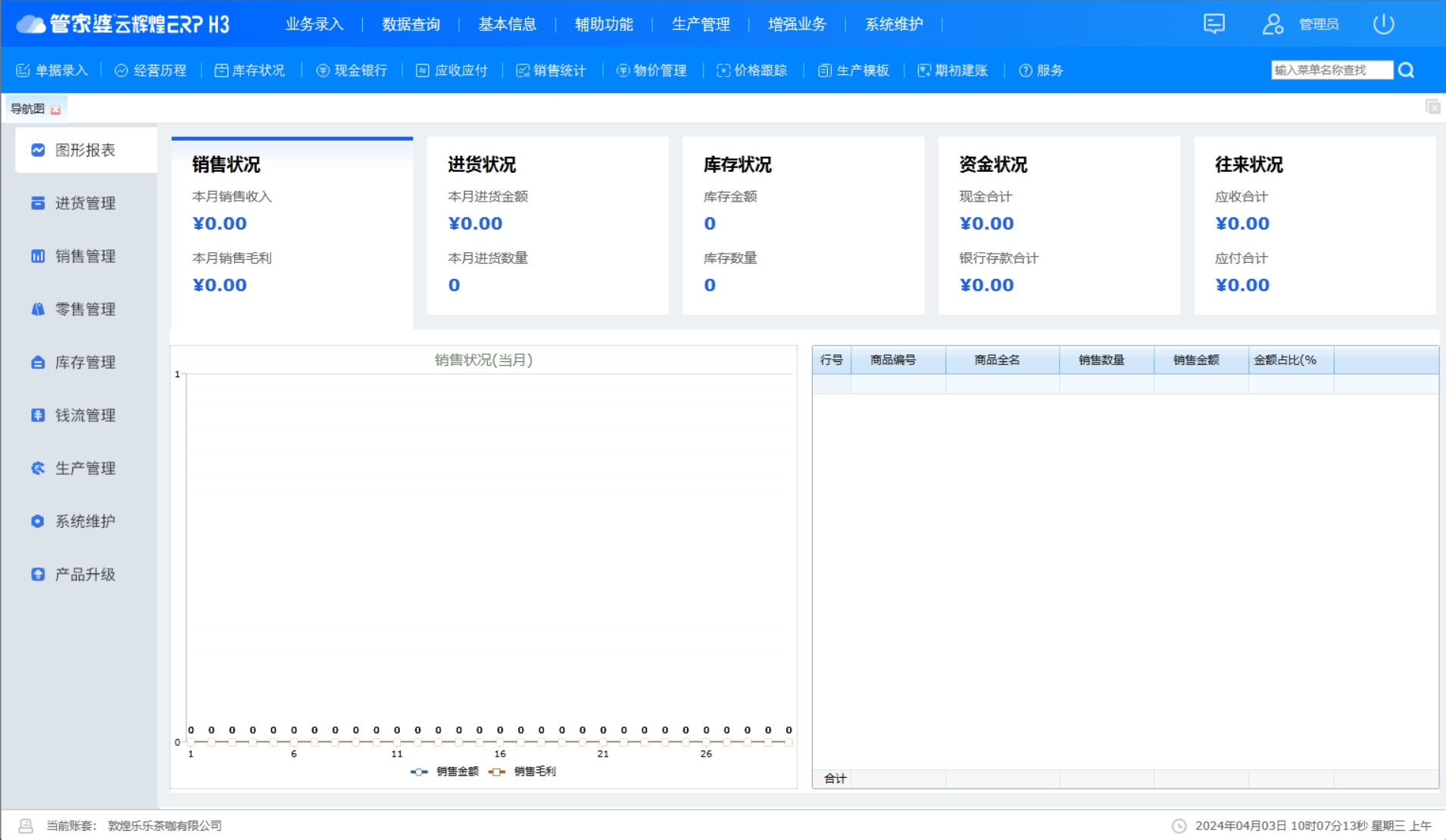
Task: Click the 期初建账 toolbar icon
Action: (x=924, y=70)
